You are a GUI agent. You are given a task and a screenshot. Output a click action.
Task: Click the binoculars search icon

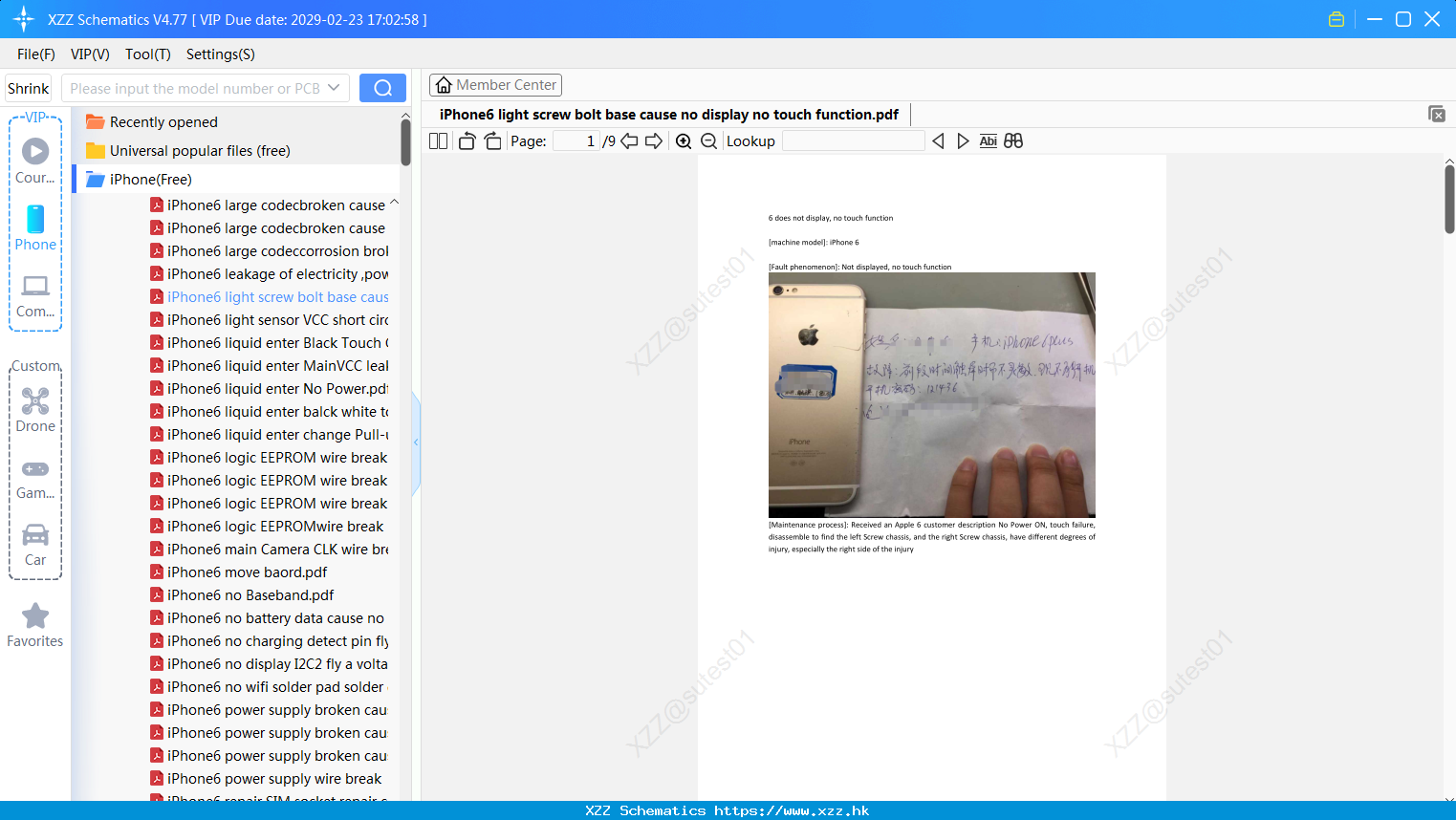coord(1013,140)
